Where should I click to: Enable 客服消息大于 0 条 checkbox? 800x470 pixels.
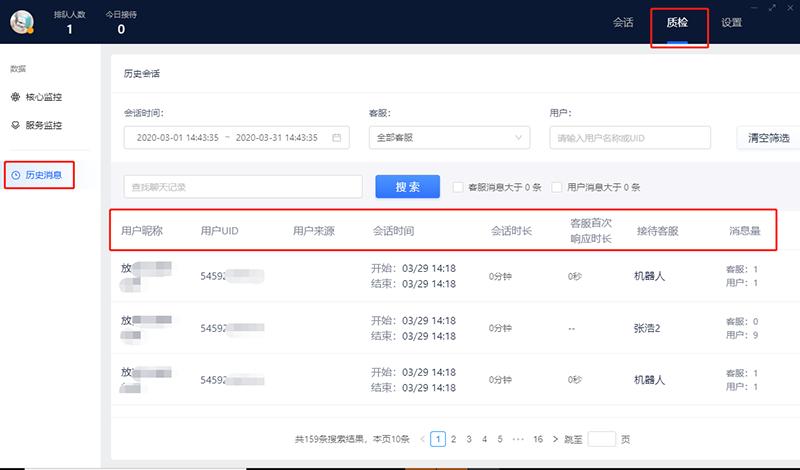(458, 187)
